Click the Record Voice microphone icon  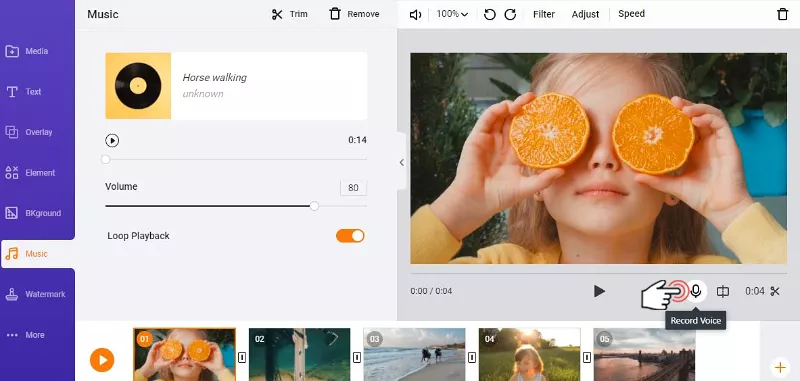[x=695, y=291]
